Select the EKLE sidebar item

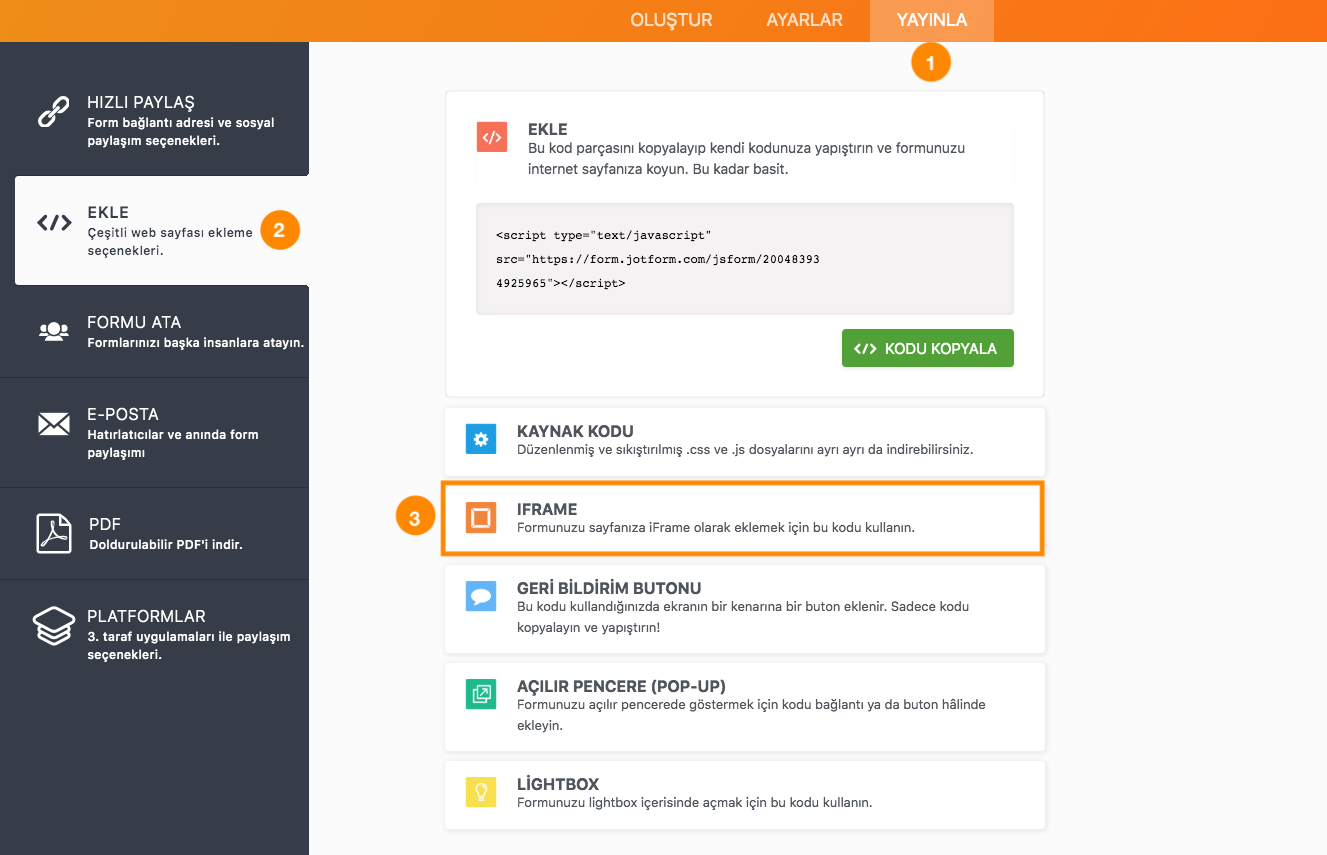162,231
